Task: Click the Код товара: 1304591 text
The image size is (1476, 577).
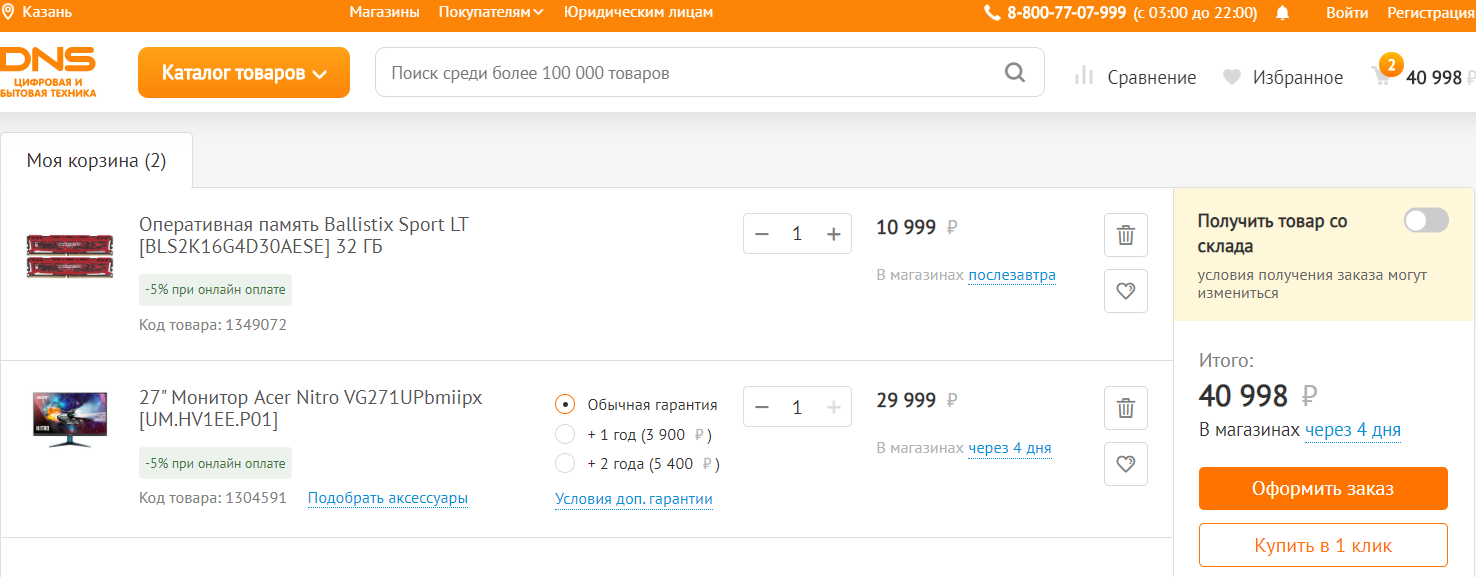Action: [x=213, y=498]
